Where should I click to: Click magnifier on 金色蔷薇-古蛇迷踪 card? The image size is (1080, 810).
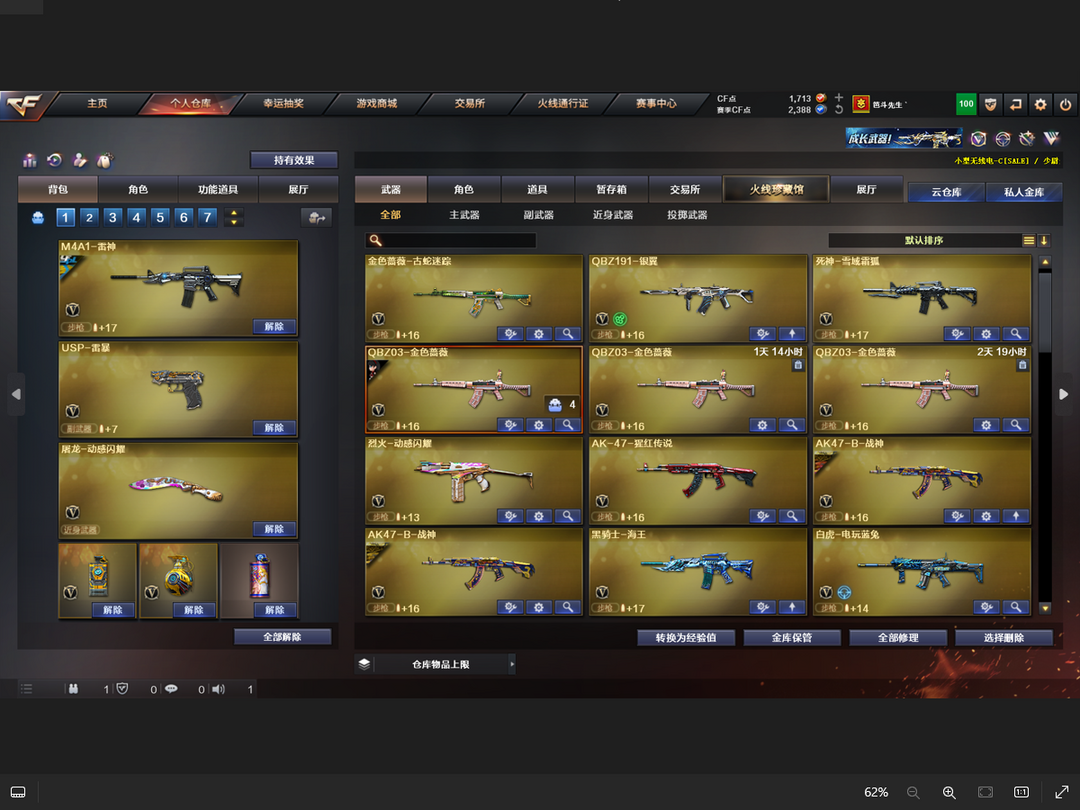pyautogui.click(x=568, y=334)
